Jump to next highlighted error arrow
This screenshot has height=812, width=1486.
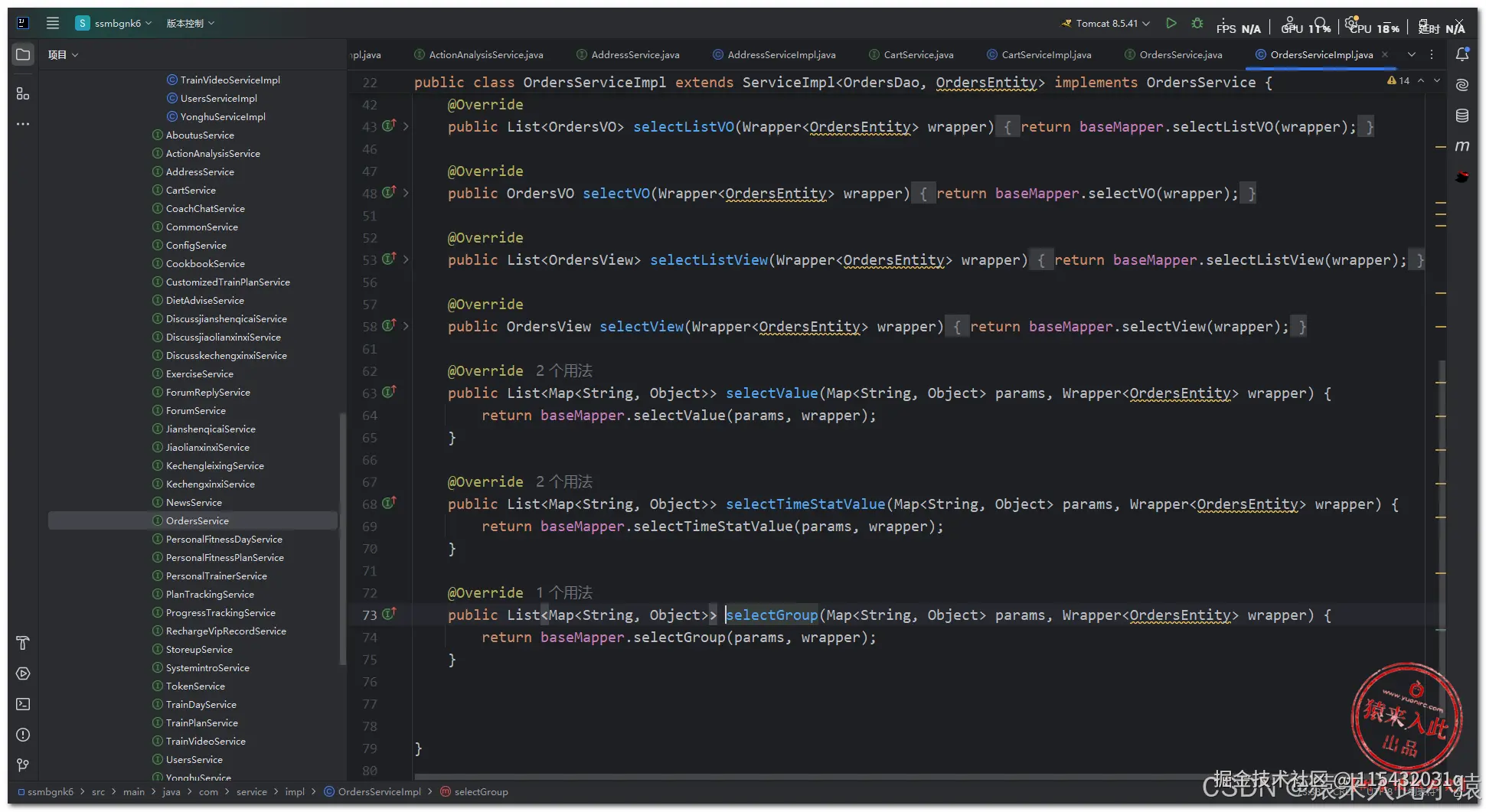(1437, 80)
